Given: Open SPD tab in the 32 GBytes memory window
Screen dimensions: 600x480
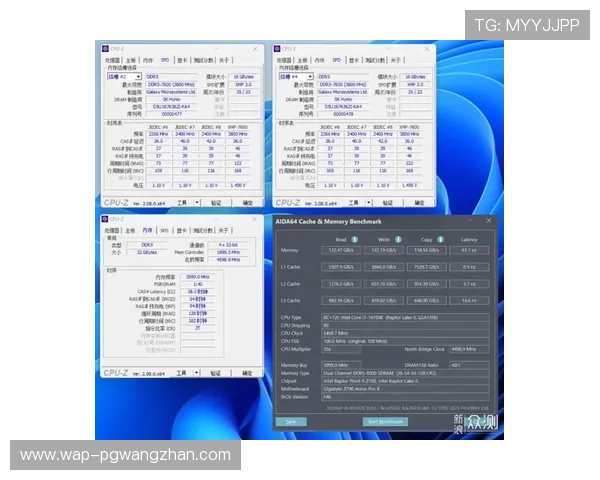Looking at the screenshot, I should pyautogui.click(x=165, y=230).
